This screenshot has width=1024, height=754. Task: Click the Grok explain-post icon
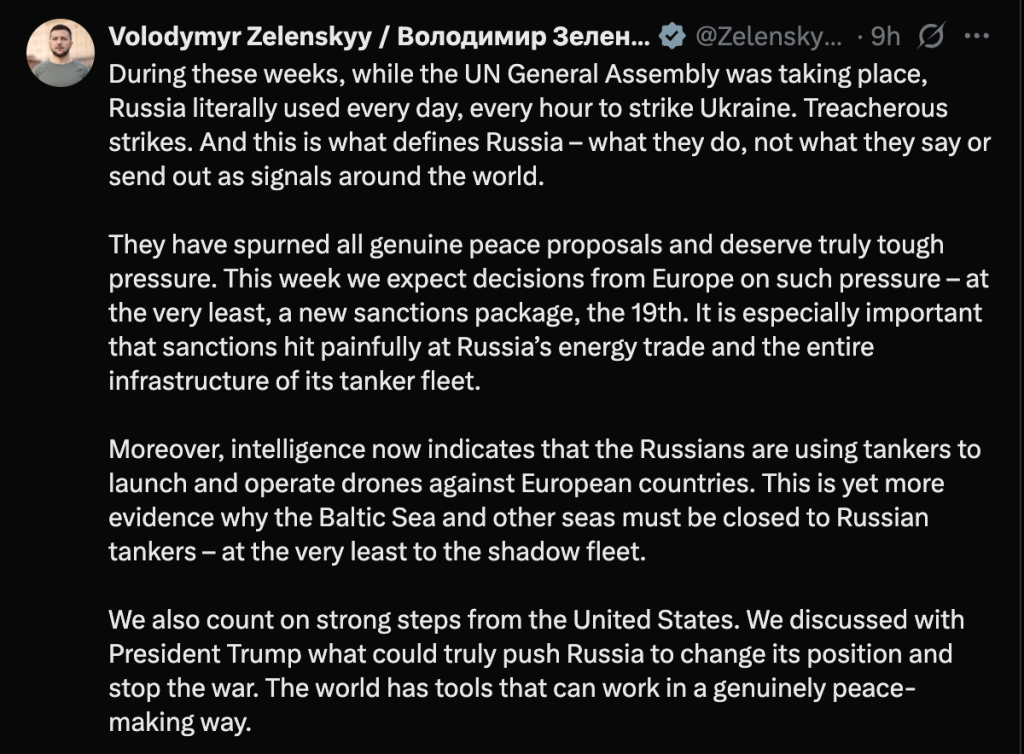point(931,38)
